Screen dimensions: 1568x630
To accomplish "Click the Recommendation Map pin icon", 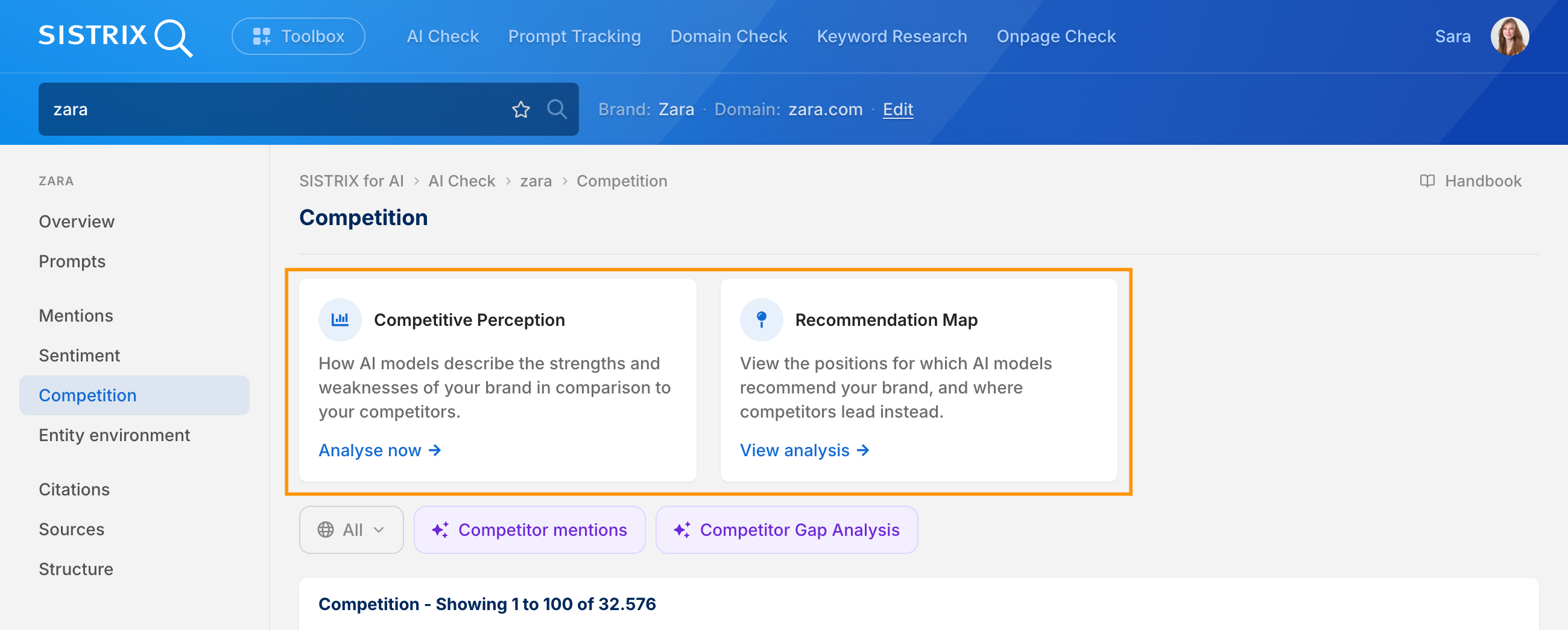I will (x=762, y=320).
